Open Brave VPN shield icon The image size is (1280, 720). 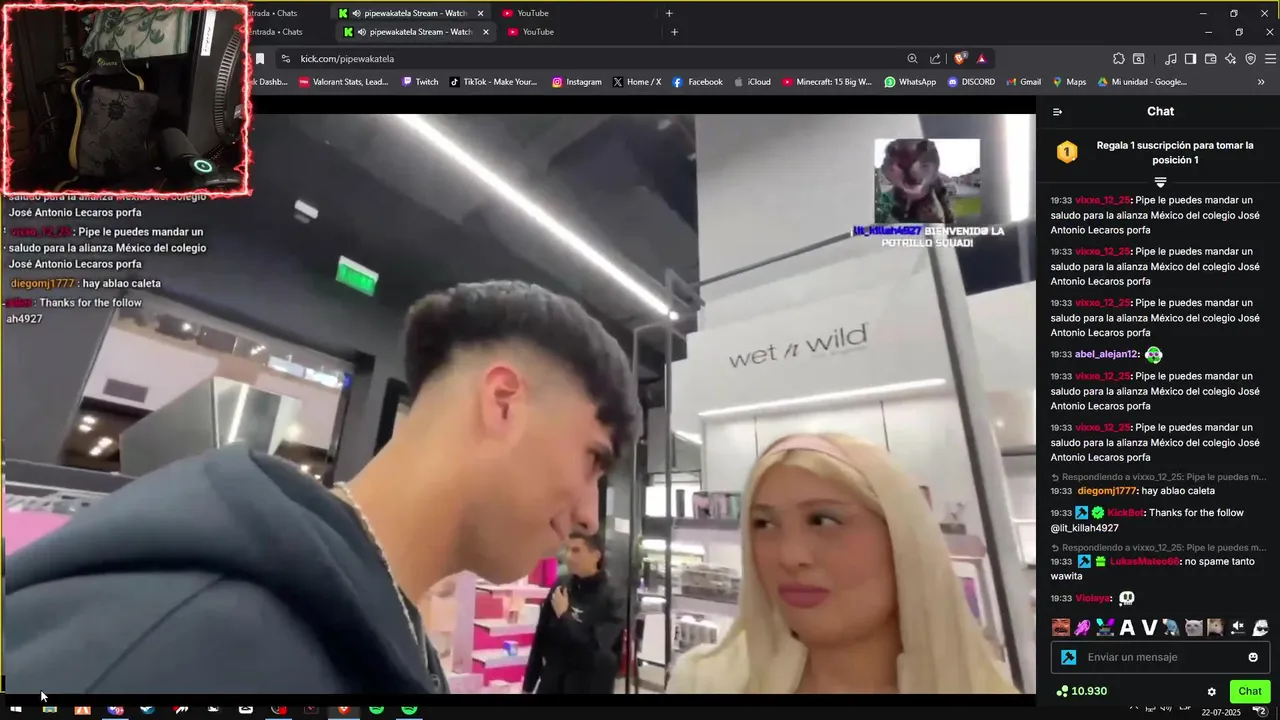(1251, 59)
